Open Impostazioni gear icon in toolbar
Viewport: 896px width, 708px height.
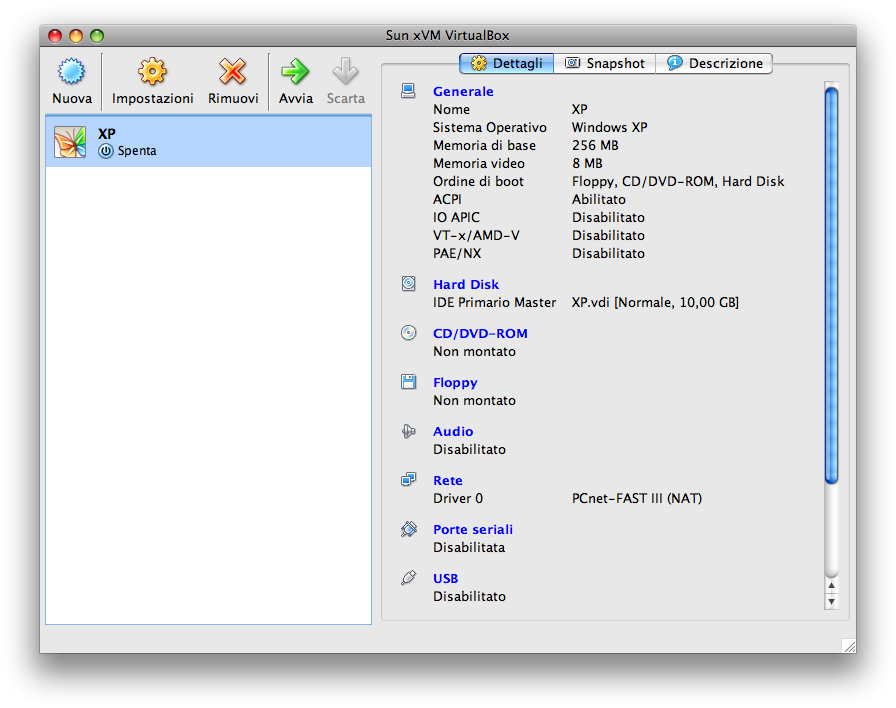coord(152,71)
